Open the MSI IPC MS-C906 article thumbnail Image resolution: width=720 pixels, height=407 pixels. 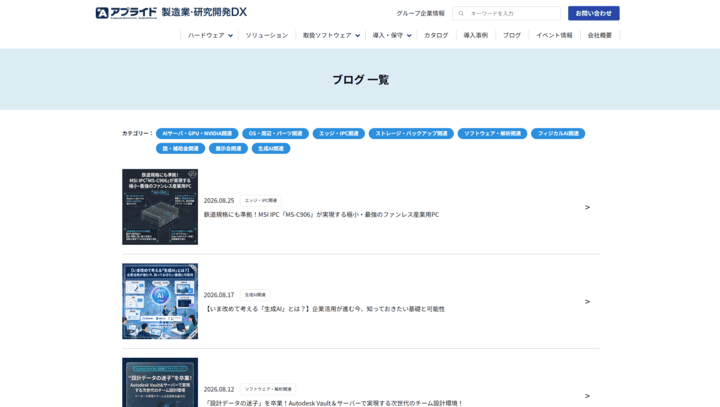160,207
